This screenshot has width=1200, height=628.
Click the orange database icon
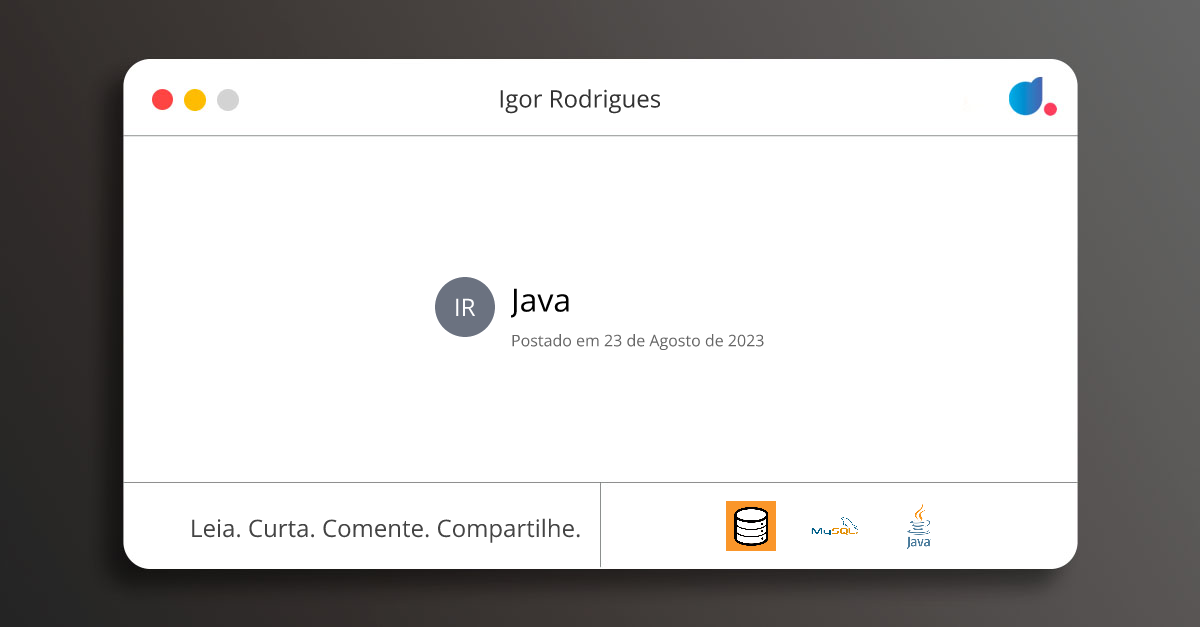[751, 526]
